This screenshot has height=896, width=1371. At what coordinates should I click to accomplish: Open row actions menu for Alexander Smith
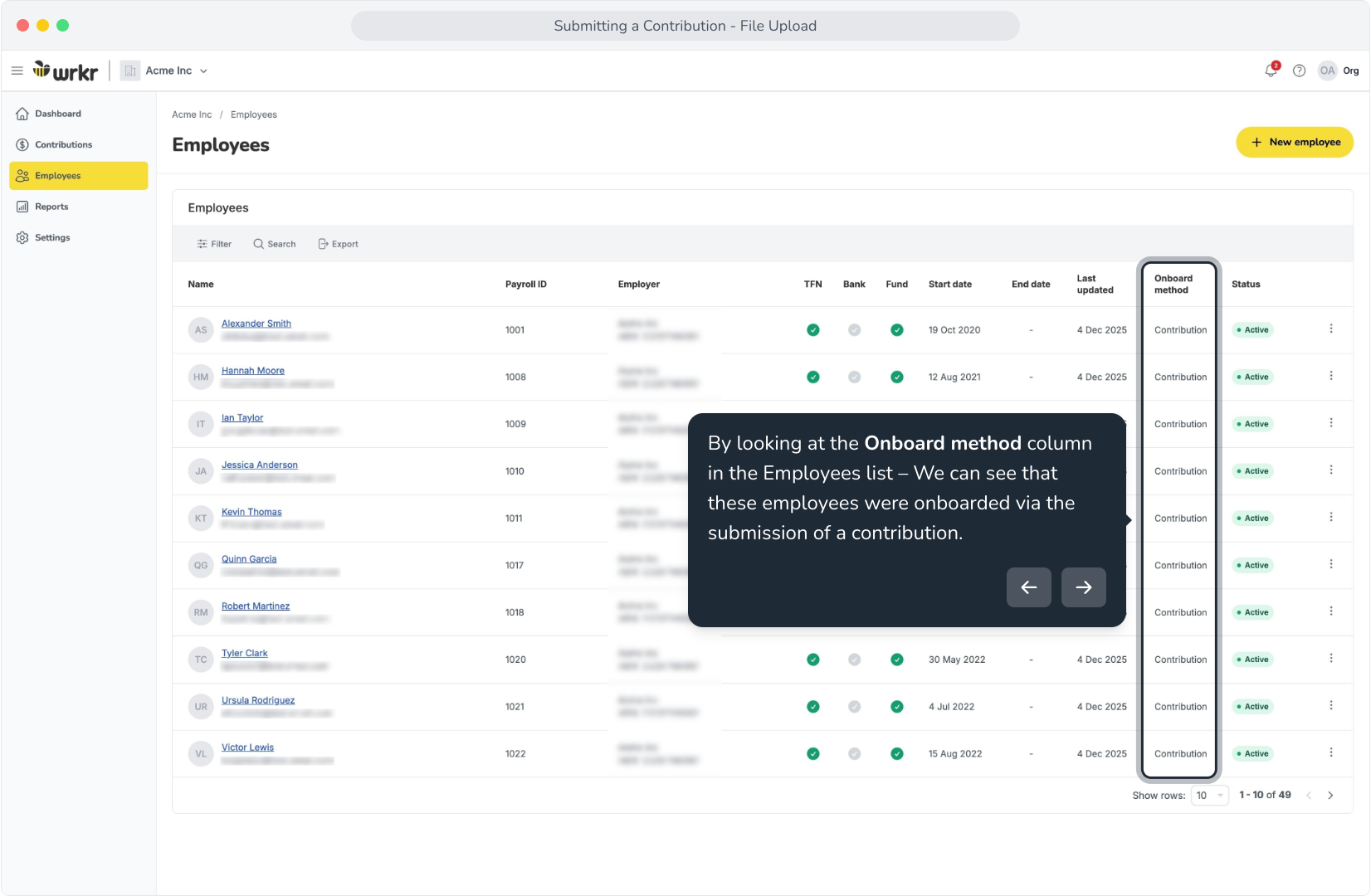pos(1331,329)
